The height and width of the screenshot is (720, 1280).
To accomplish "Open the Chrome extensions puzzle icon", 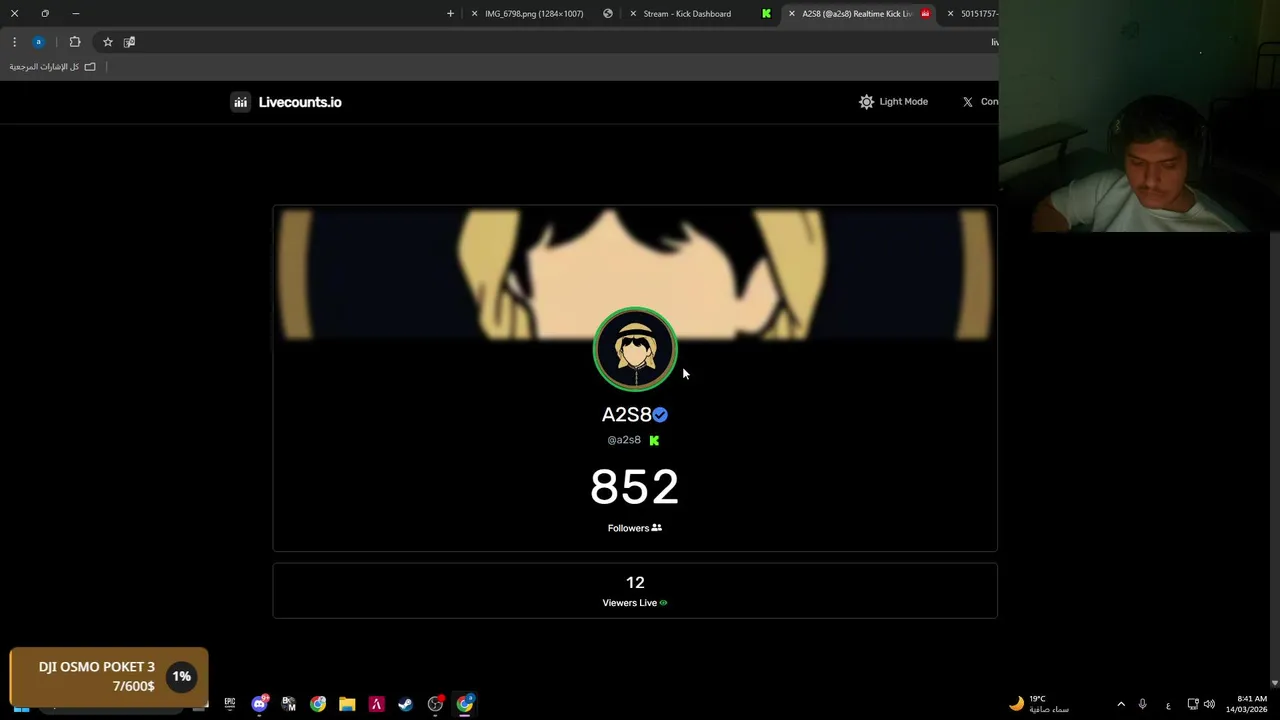I will [75, 42].
